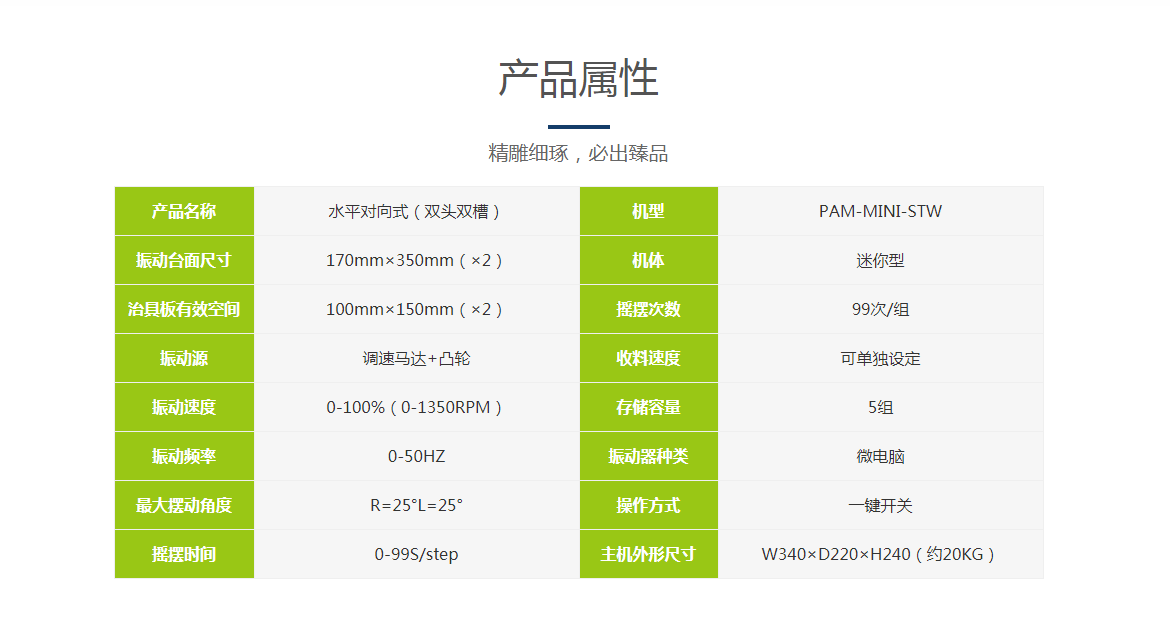Click the 可单独设定 value
The width and height of the screenshot is (1170, 642).
[880, 358]
